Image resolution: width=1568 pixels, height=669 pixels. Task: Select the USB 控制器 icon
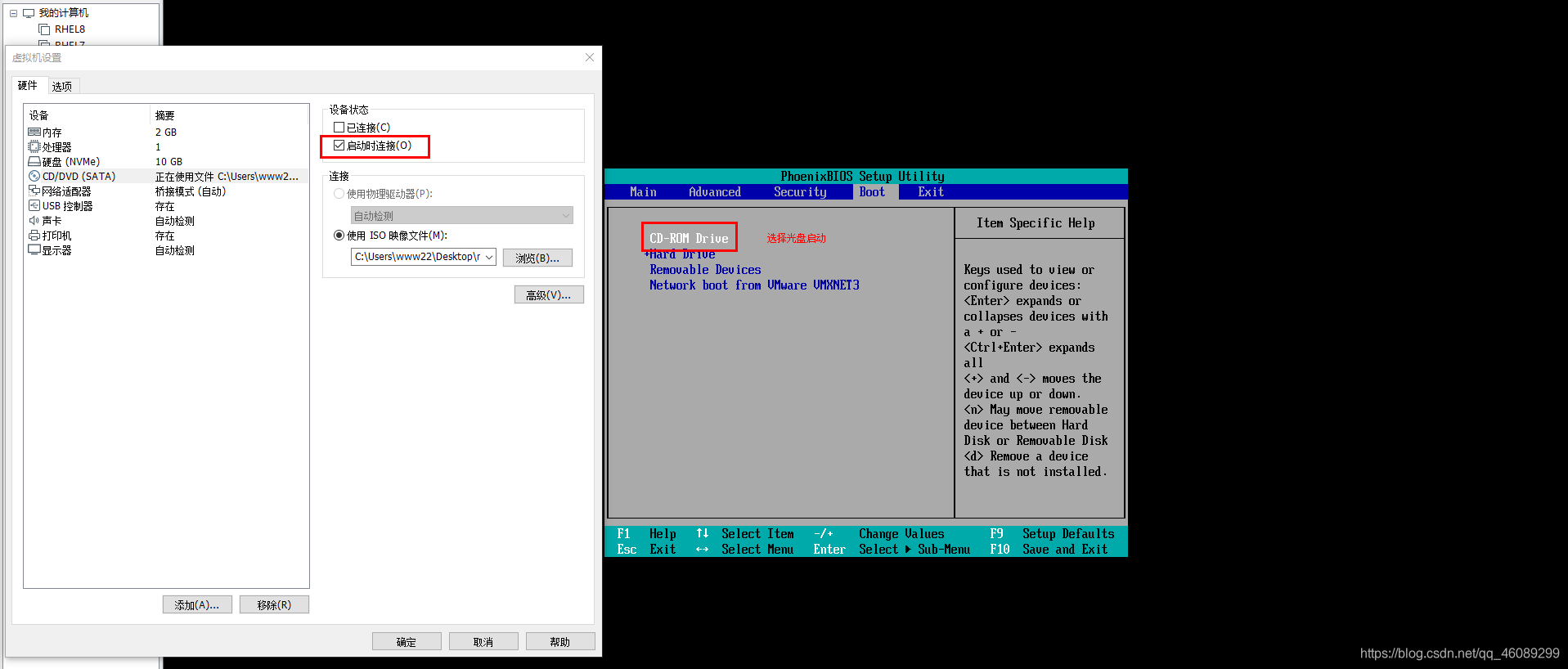coord(34,205)
